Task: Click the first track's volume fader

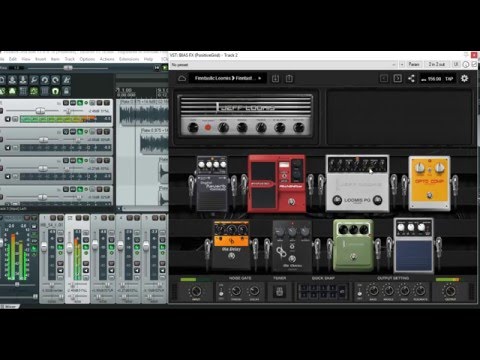Action: (x=40, y=111)
